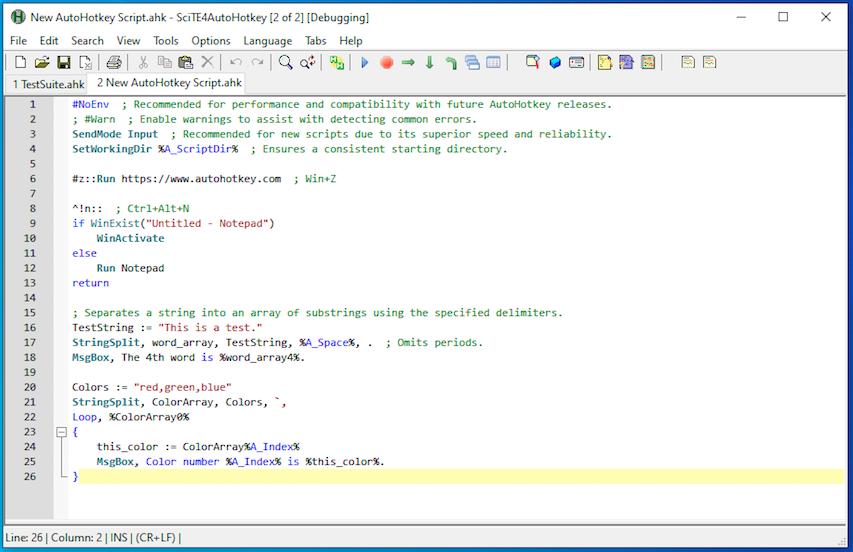The image size is (853, 552).
Task: Click the "(CR+LF)" status bar indicator
Action: (156, 538)
